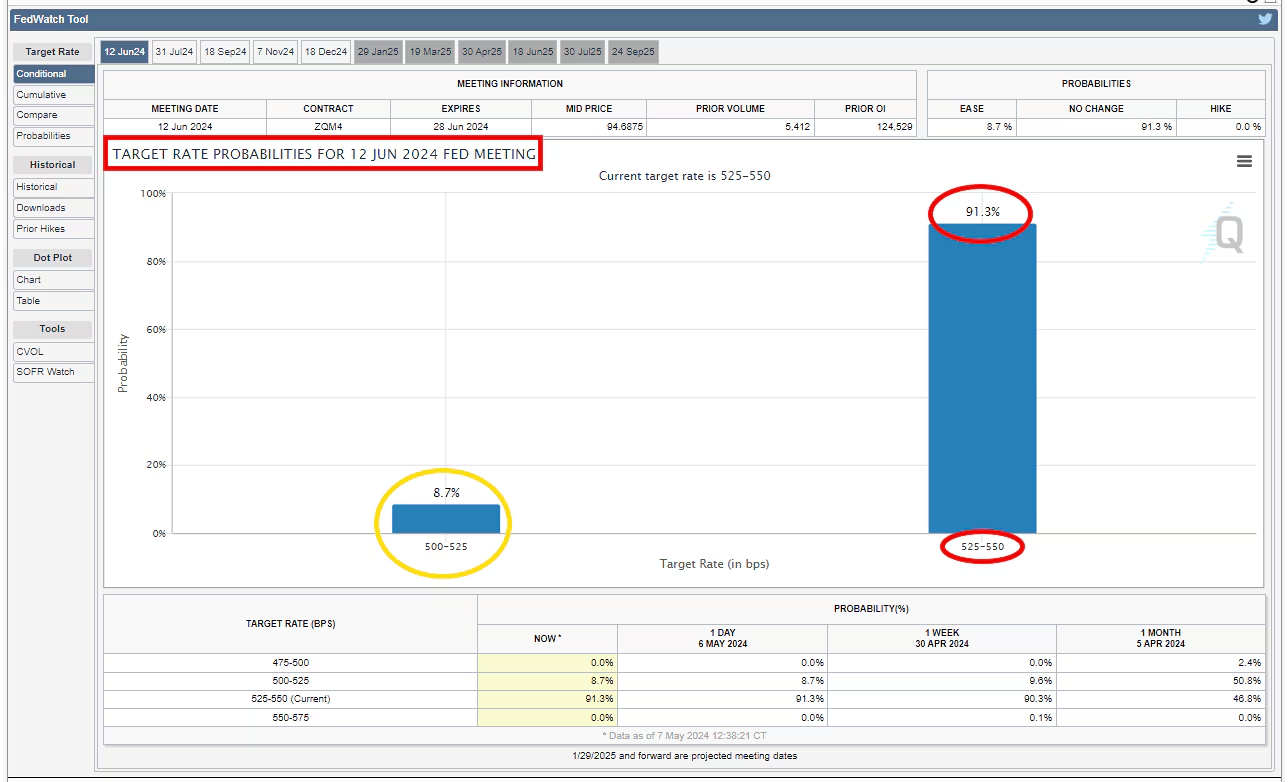
Task: Select the 28 Jun 2024 expiry cell
Action: pyautogui.click(x=460, y=127)
